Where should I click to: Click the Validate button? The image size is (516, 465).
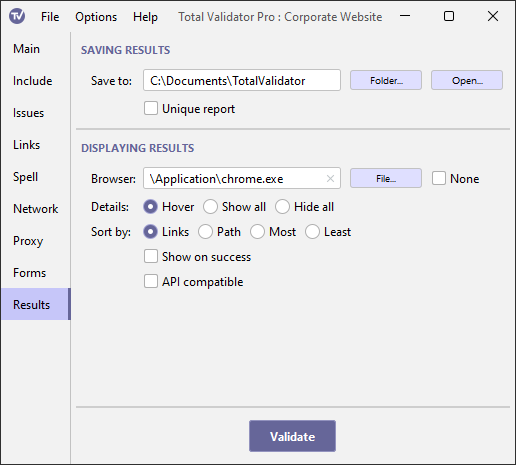pos(292,436)
